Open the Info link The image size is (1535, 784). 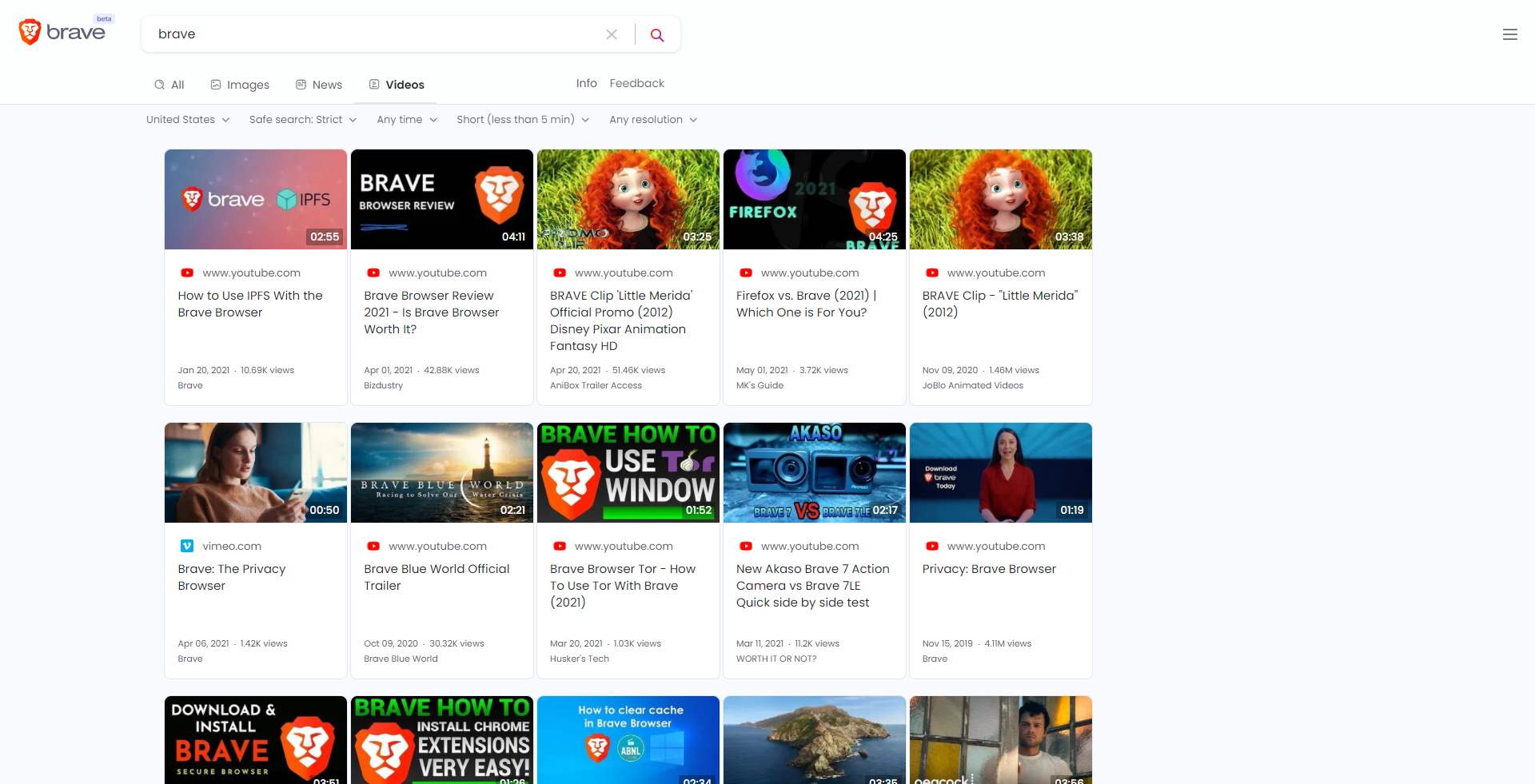point(587,83)
